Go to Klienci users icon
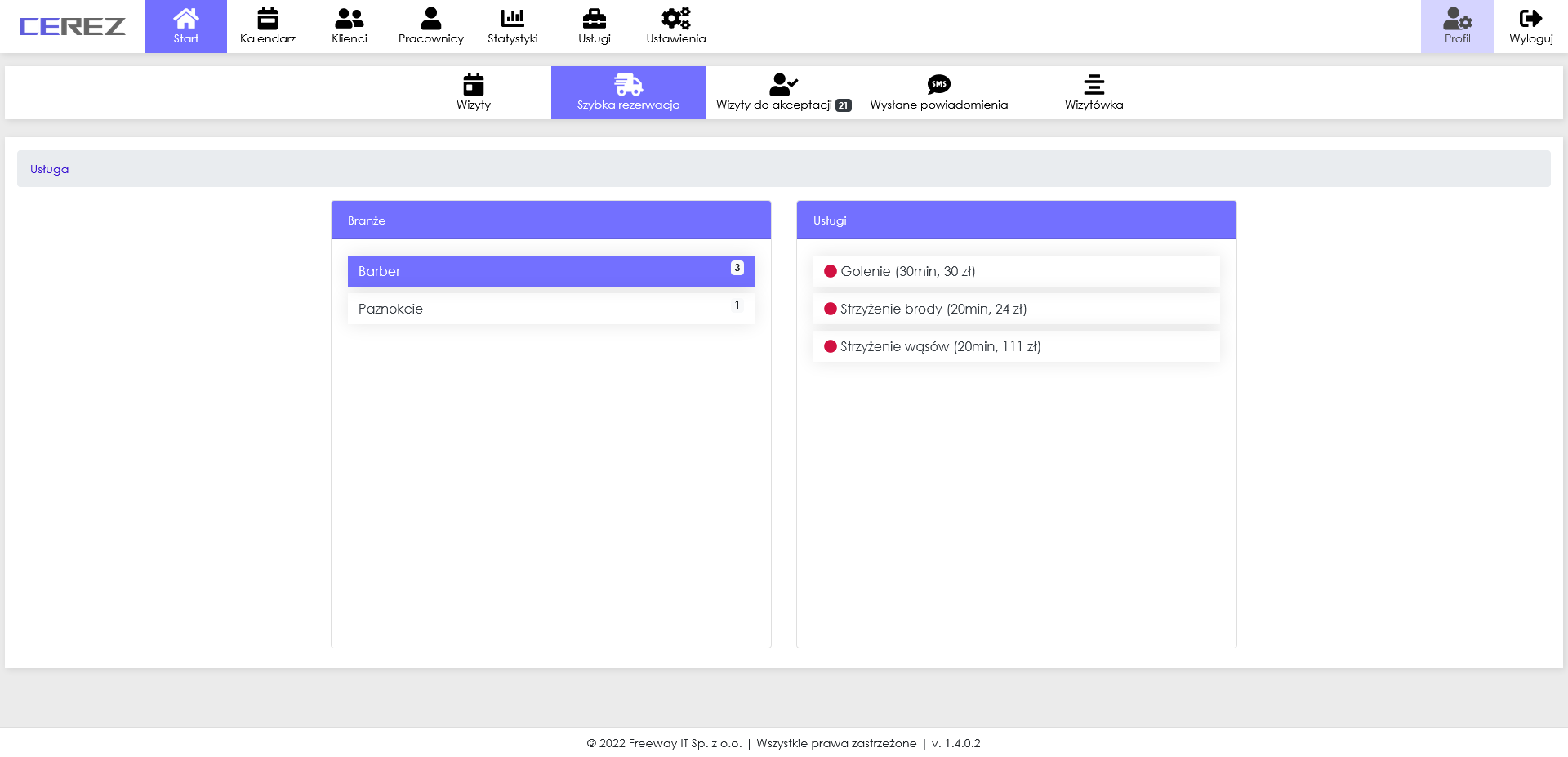 [x=349, y=18]
